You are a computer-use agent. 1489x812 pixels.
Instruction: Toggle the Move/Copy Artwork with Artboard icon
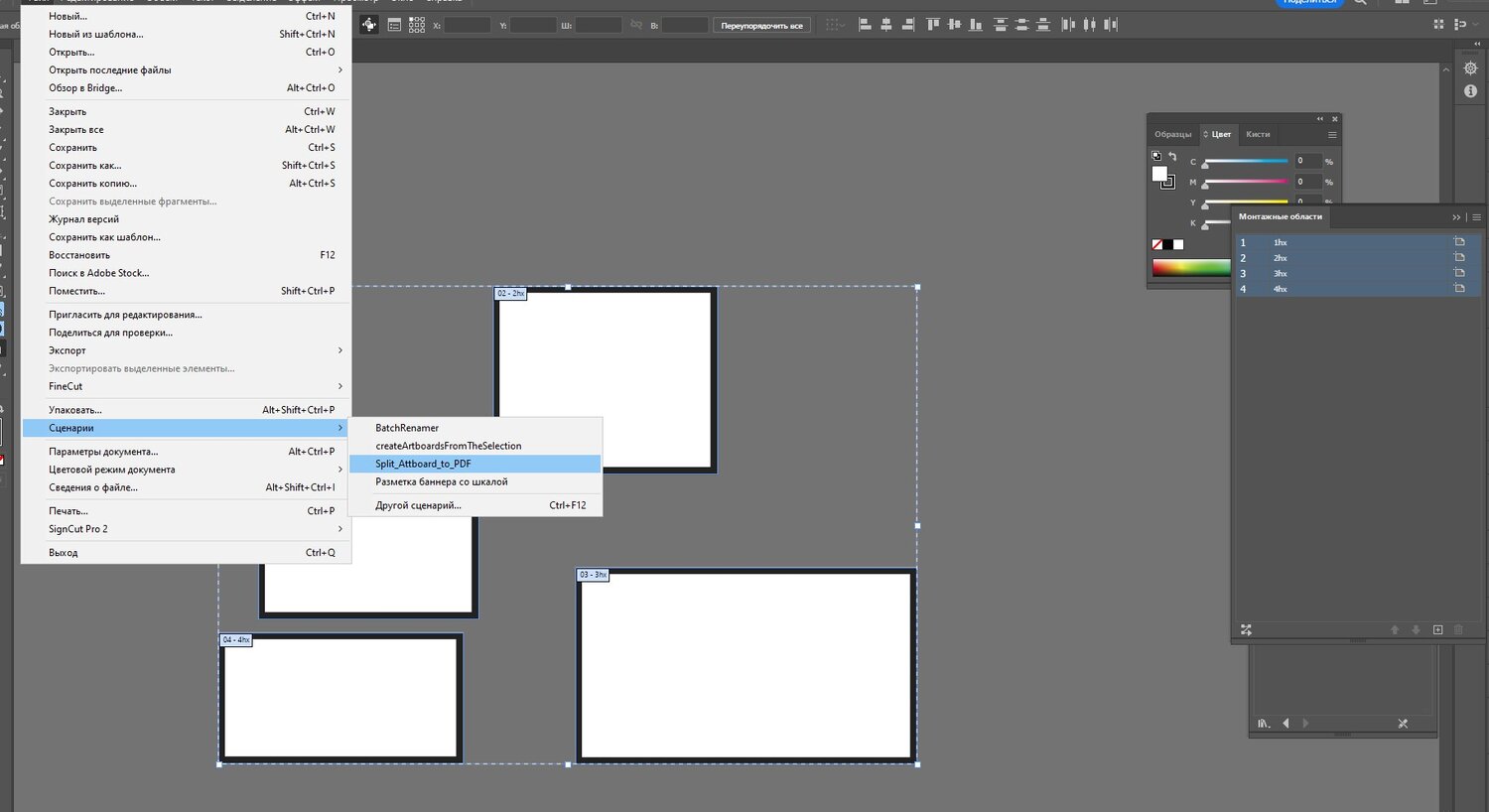pyautogui.click(x=369, y=25)
